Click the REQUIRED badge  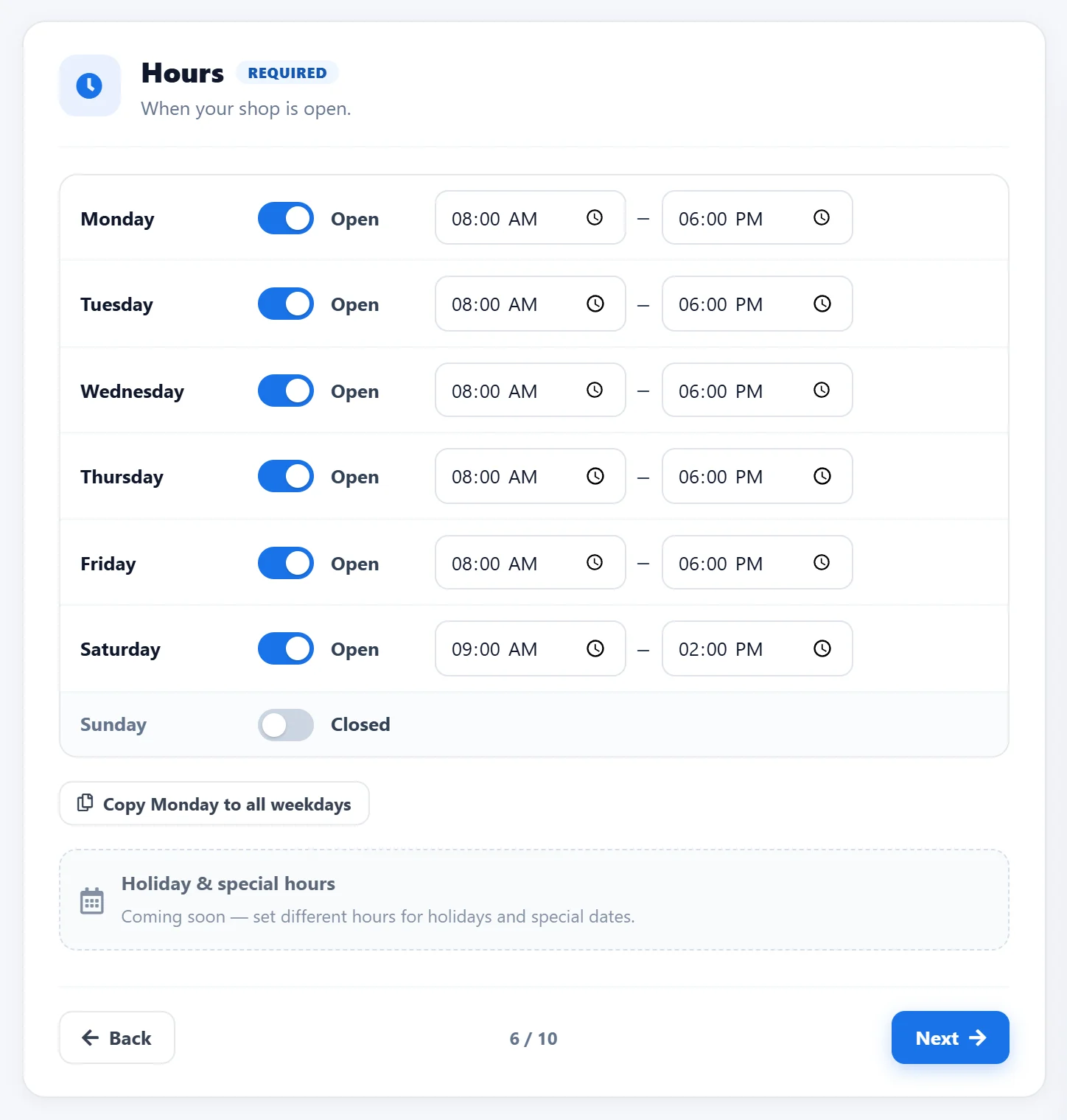(x=287, y=73)
